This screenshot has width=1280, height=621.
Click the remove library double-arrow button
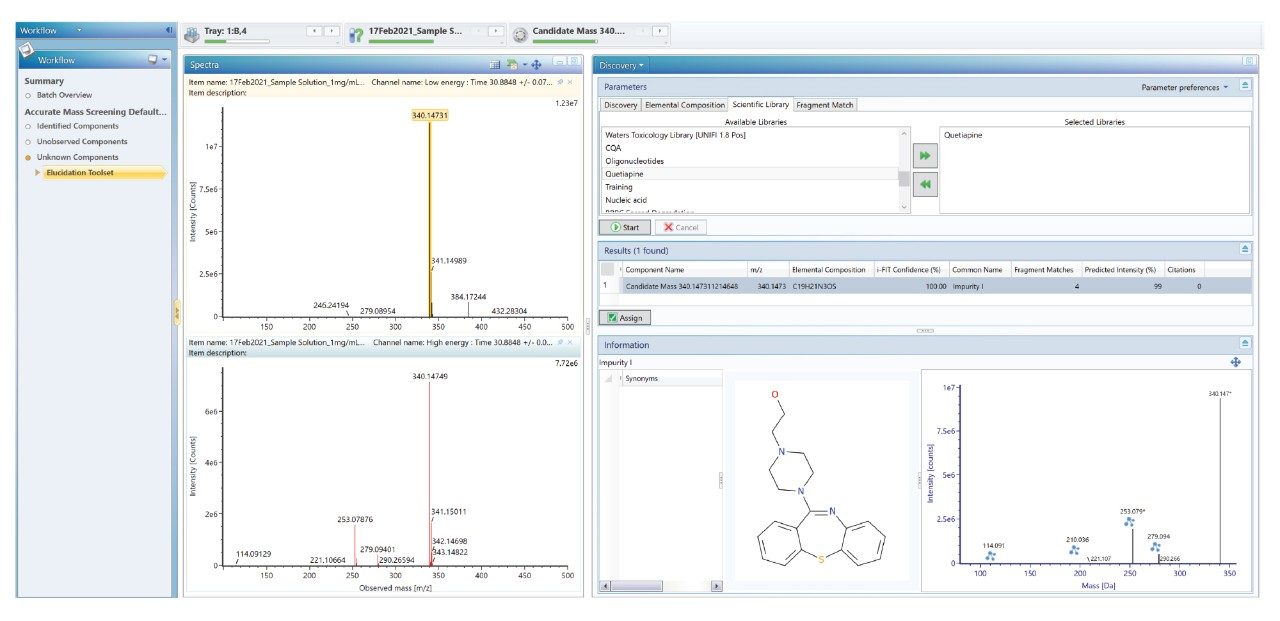[925, 185]
